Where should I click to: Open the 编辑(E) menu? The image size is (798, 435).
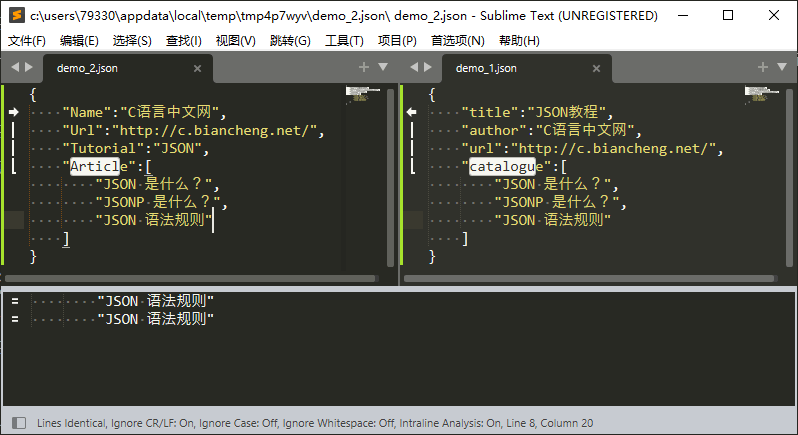pos(79,41)
